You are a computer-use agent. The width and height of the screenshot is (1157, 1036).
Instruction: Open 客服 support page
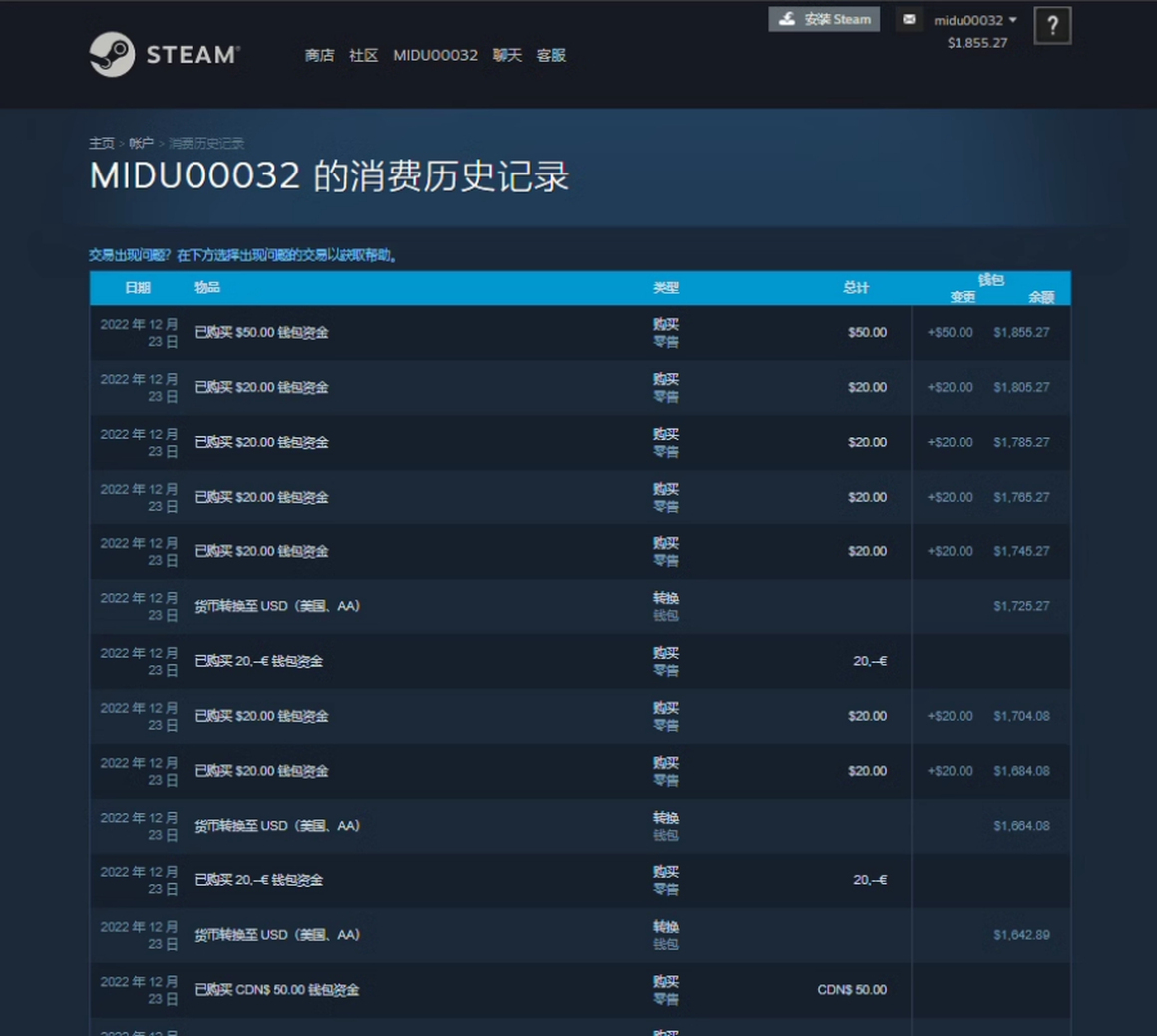551,55
